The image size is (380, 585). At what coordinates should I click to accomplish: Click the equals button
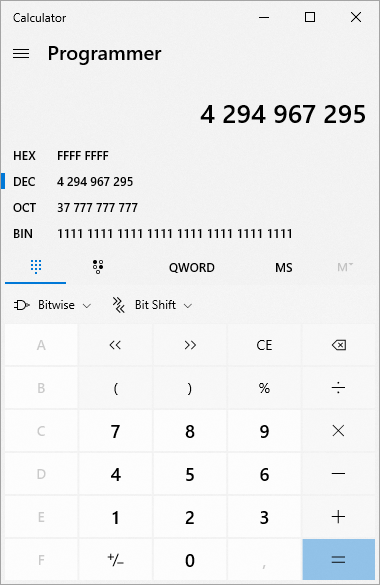[339, 560]
